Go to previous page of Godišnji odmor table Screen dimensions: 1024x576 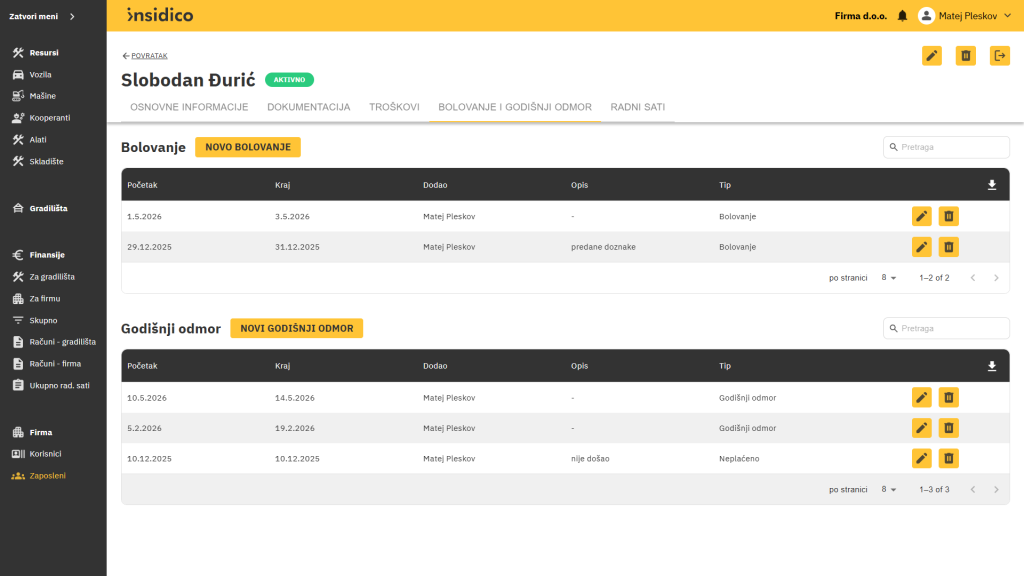(x=972, y=489)
